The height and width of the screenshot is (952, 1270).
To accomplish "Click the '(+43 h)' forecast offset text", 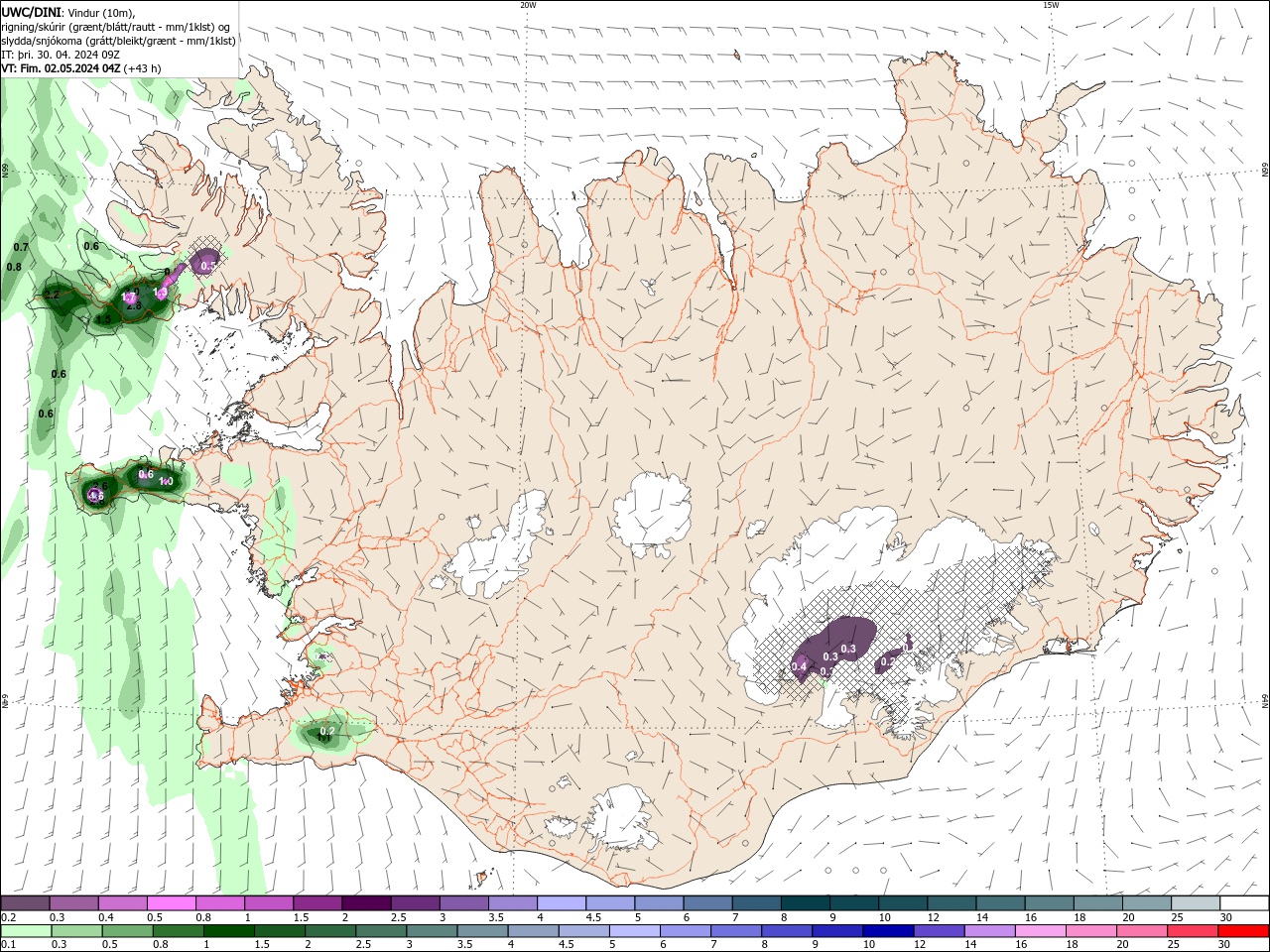I will (x=143, y=68).
